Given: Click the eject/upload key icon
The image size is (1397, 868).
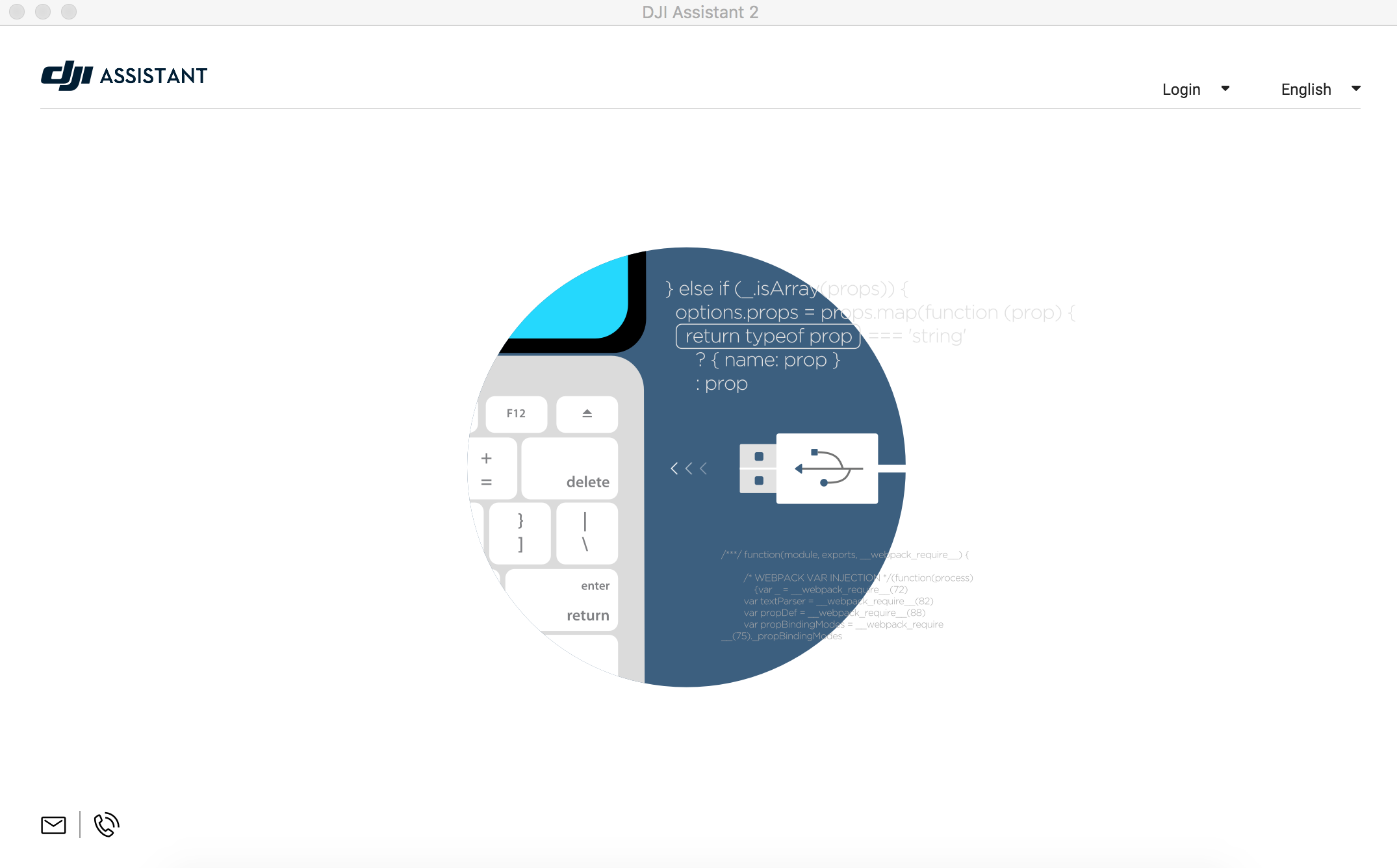Looking at the screenshot, I should tap(587, 412).
